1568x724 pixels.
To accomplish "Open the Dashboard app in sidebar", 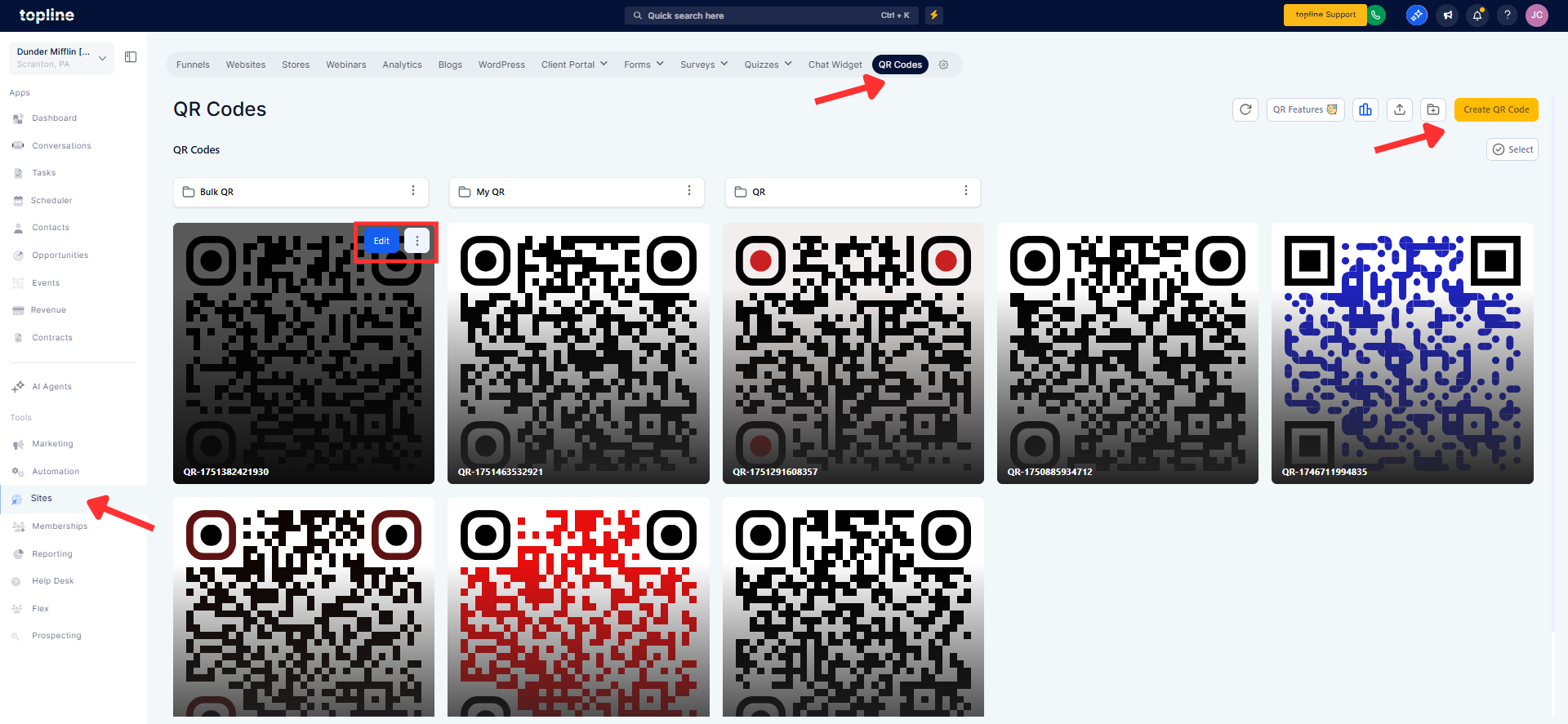I will tap(54, 118).
